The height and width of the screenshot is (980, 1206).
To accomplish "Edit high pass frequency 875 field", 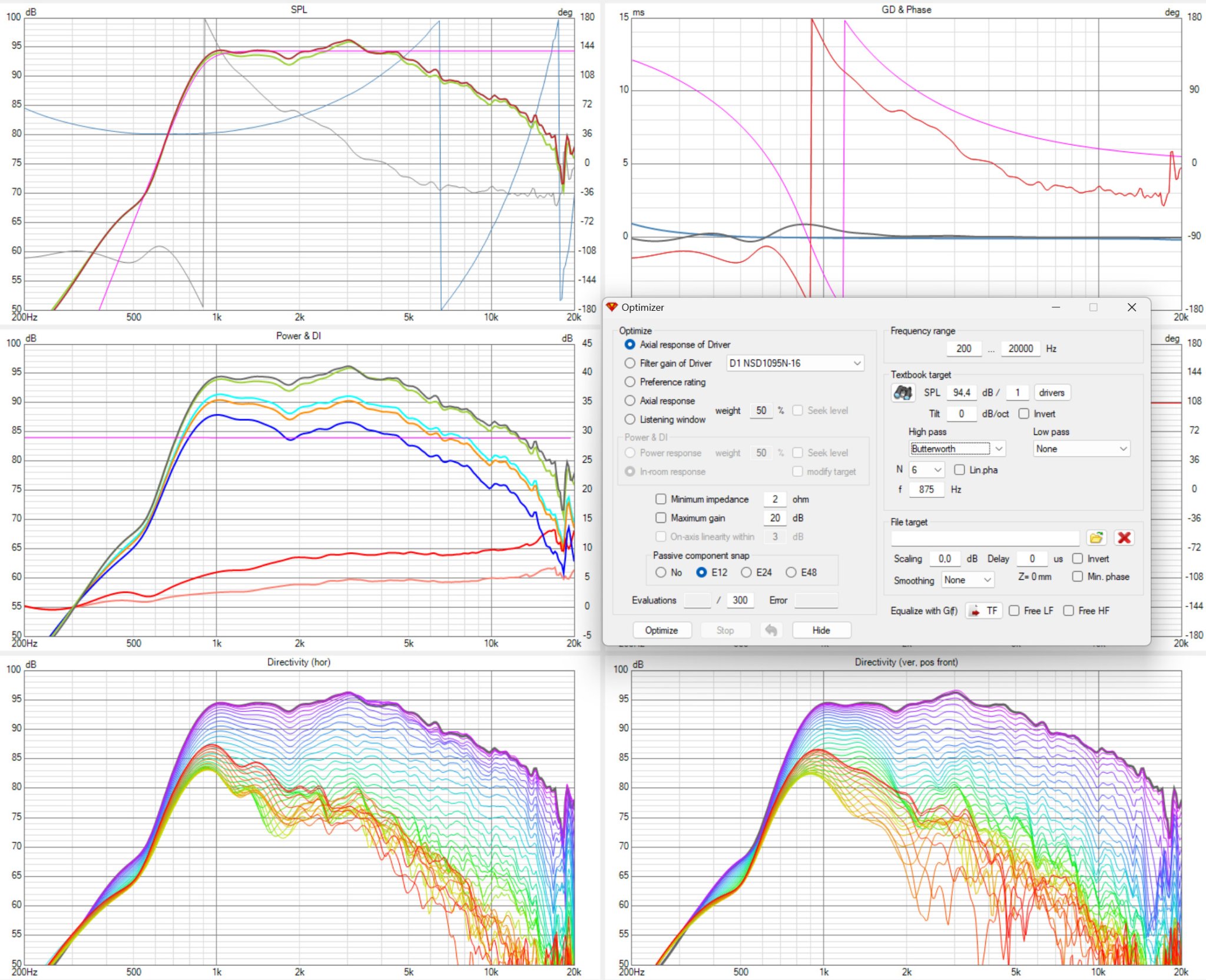I will (x=926, y=489).
